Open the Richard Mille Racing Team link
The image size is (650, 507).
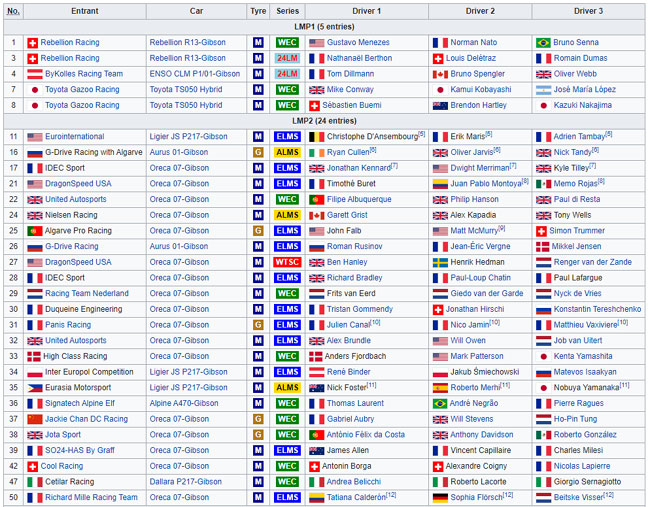tap(91, 497)
